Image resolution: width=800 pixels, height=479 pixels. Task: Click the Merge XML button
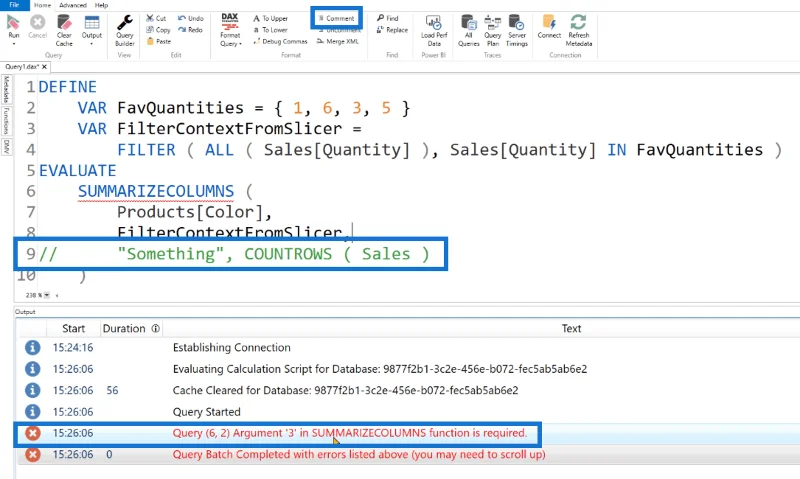point(338,41)
